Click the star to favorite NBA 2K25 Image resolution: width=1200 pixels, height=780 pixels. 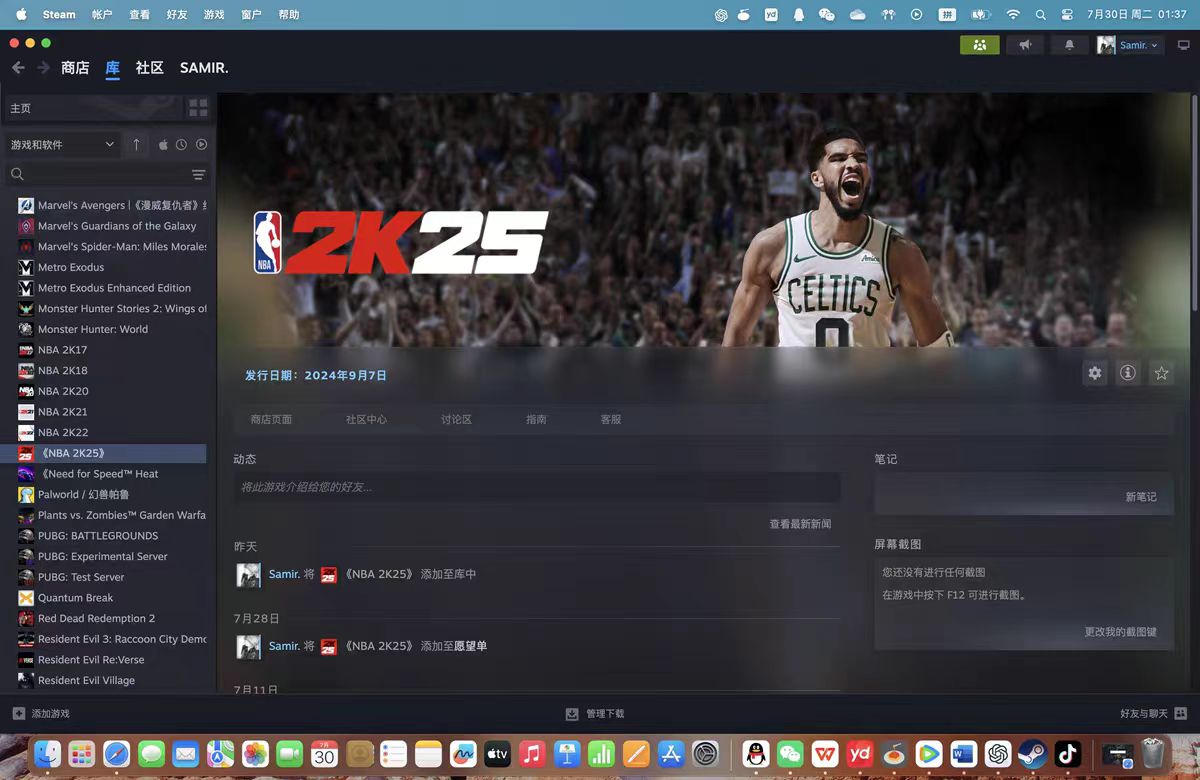click(x=1162, y=372)
